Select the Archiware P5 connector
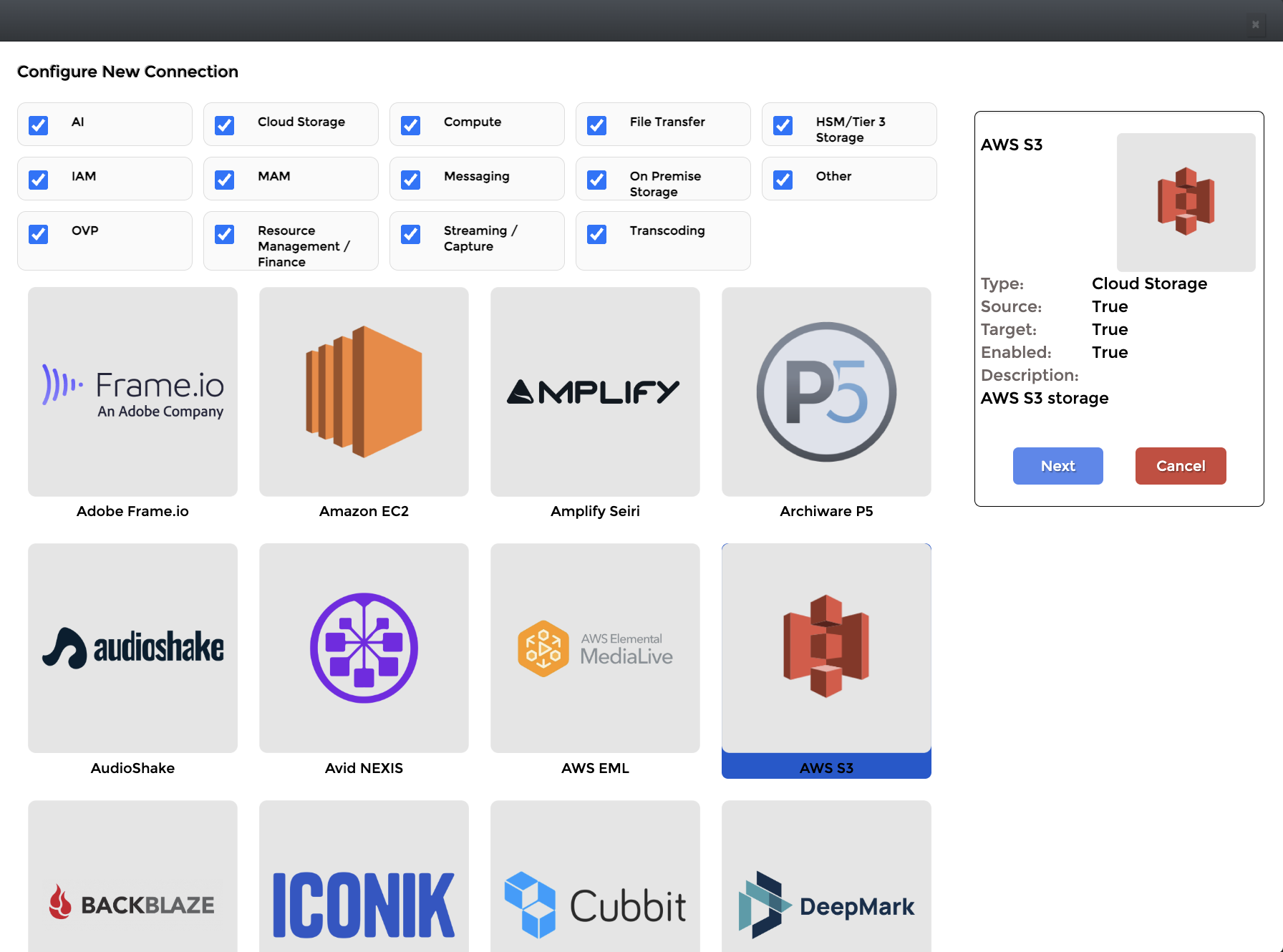The image size is (1283, 952). click(826, 392)
